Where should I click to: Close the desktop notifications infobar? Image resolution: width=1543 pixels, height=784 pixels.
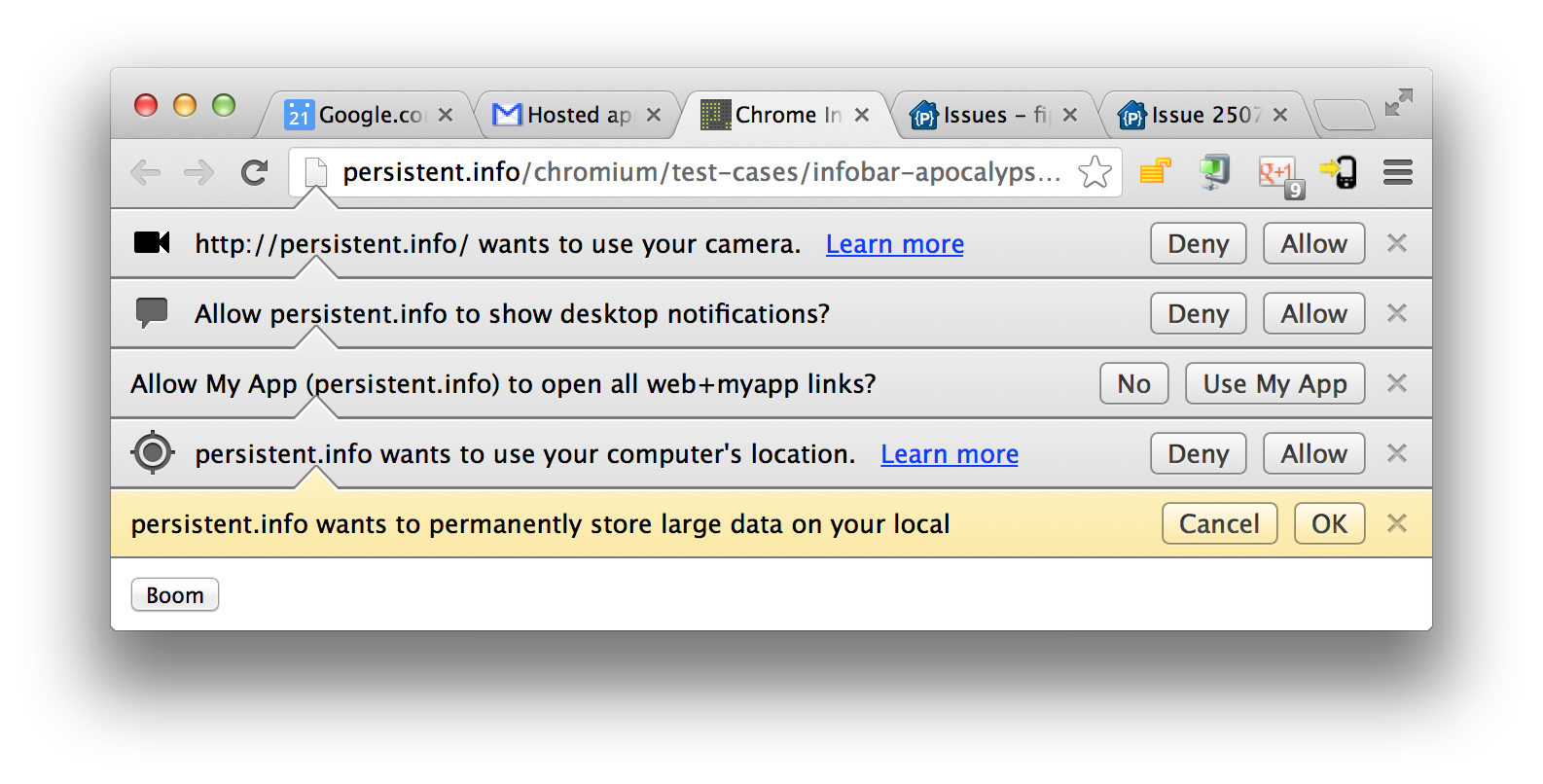click(x=1397, y=313)
